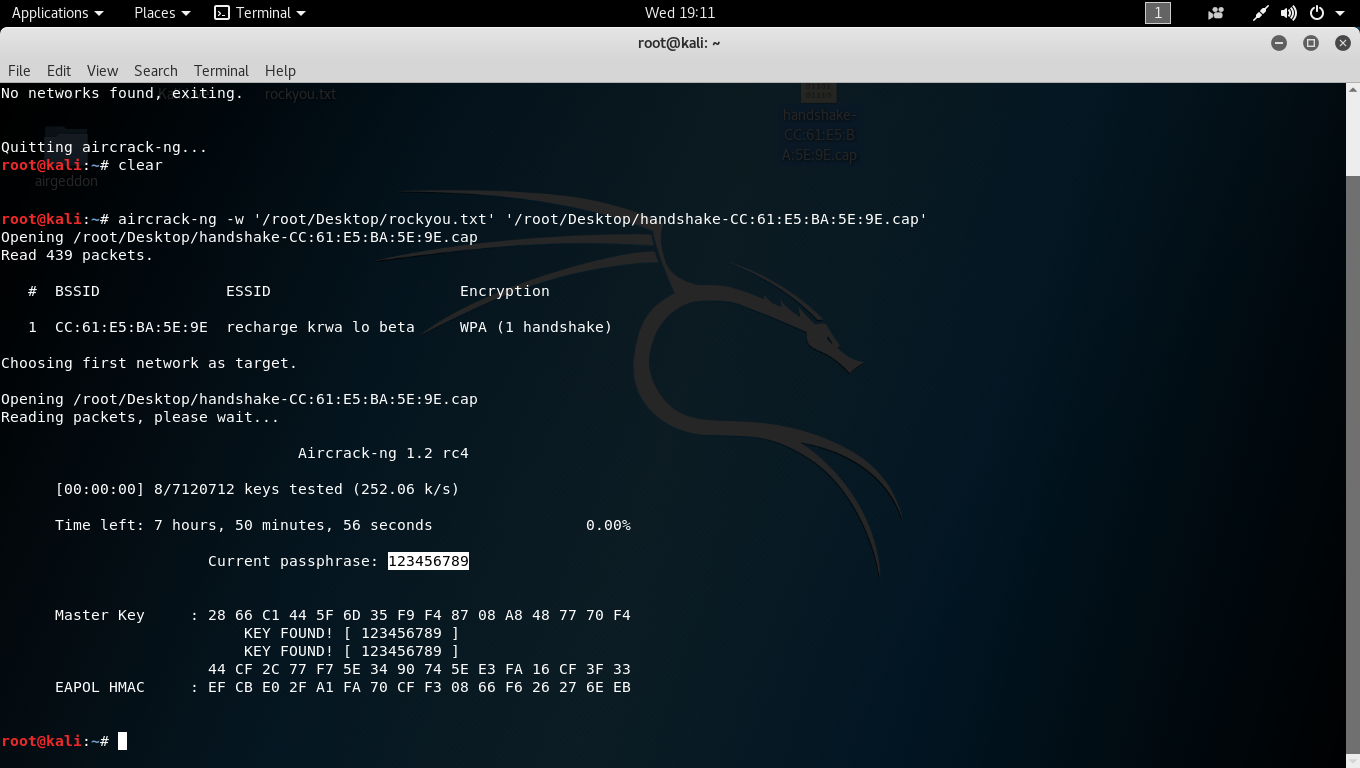Click the "Reading packets, please wait..." line
1360x768 pixels.
point(140,417)
